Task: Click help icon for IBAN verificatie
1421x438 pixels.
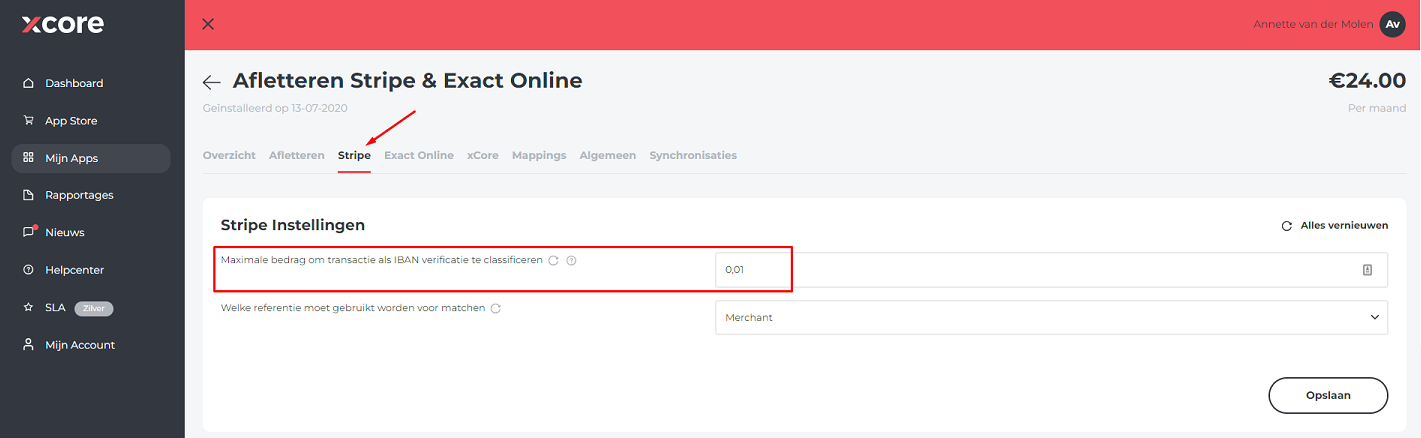Action: pyautogui.click(x=572, y=260)
